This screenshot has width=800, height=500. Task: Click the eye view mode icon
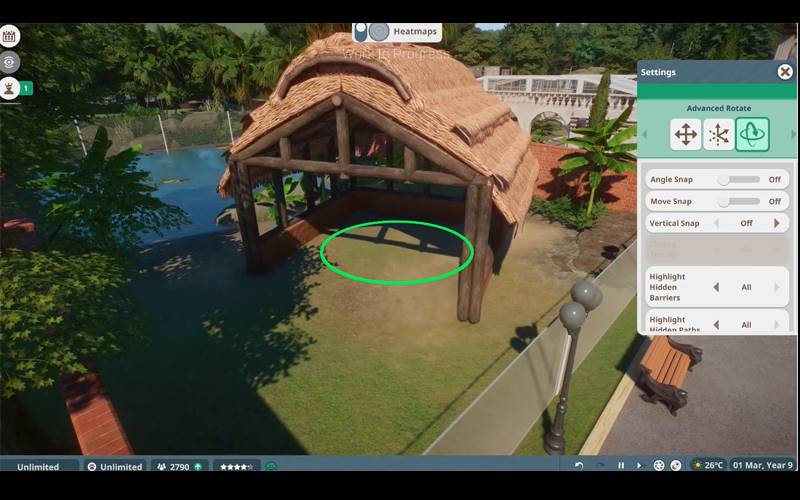click(10, 62)
